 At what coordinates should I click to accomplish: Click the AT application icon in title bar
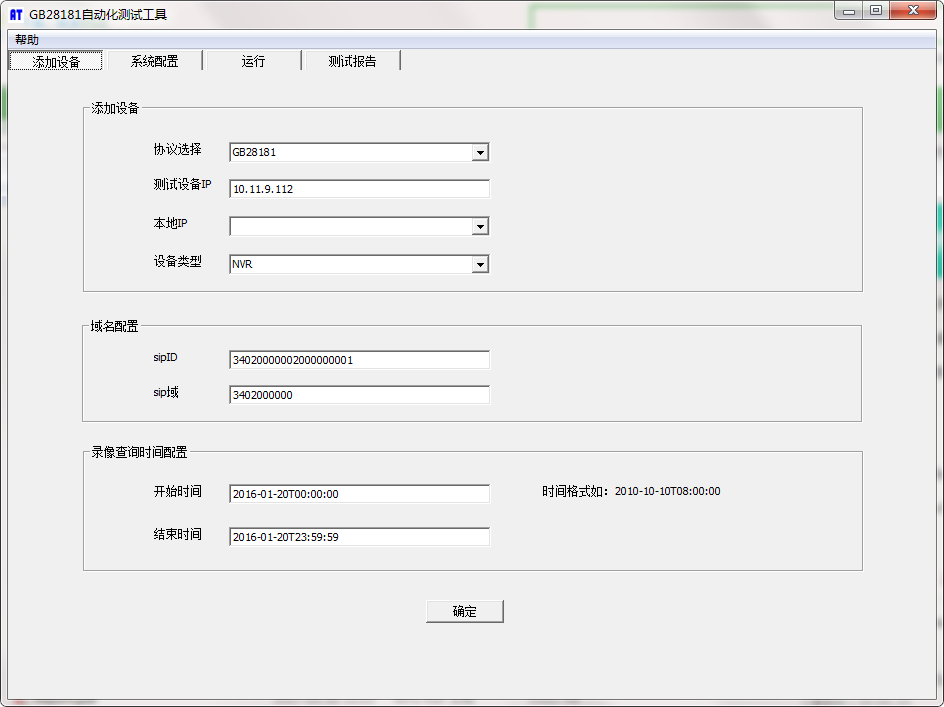pos(16,14)
